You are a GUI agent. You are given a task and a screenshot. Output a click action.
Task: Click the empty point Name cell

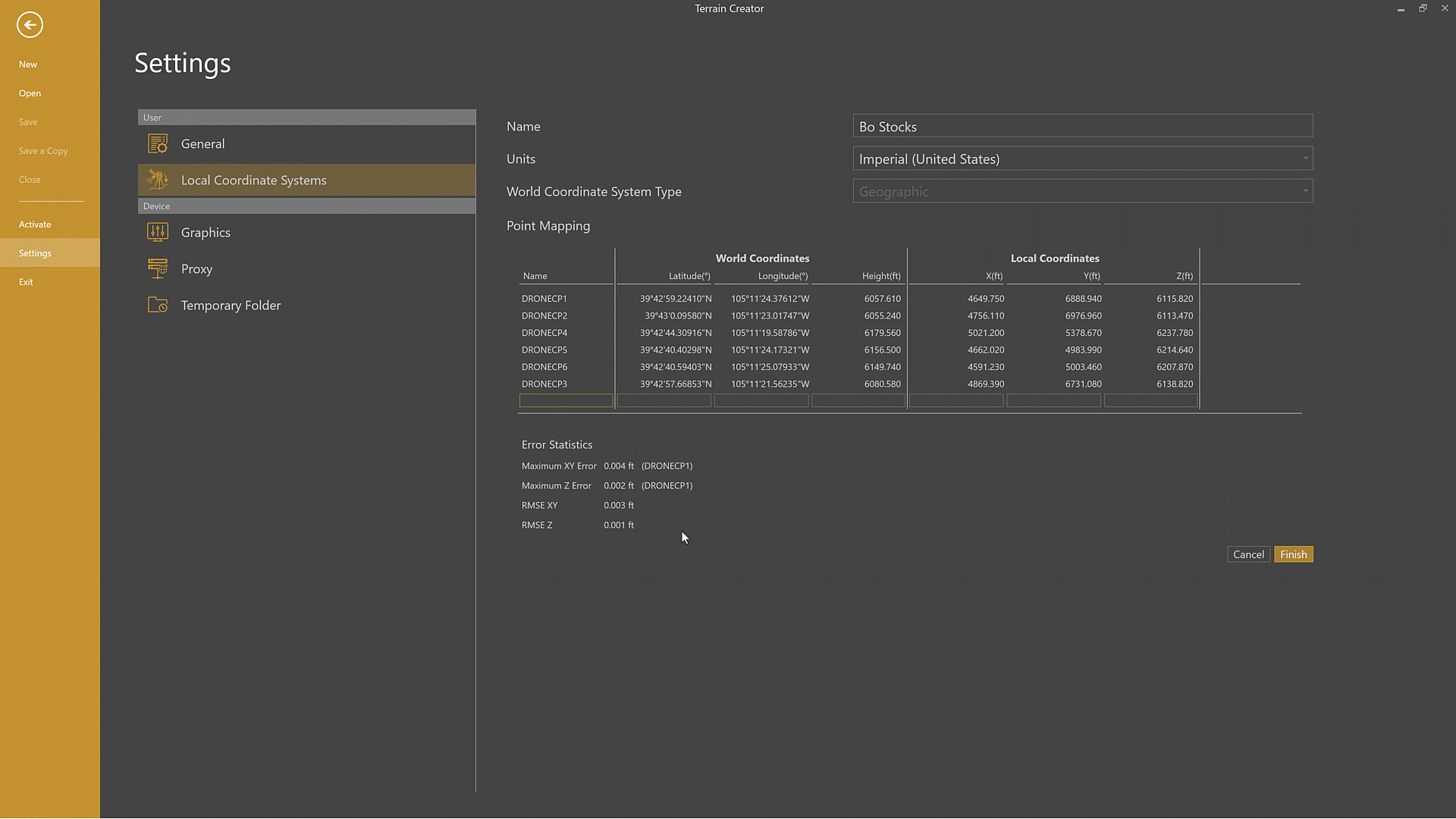566,400
